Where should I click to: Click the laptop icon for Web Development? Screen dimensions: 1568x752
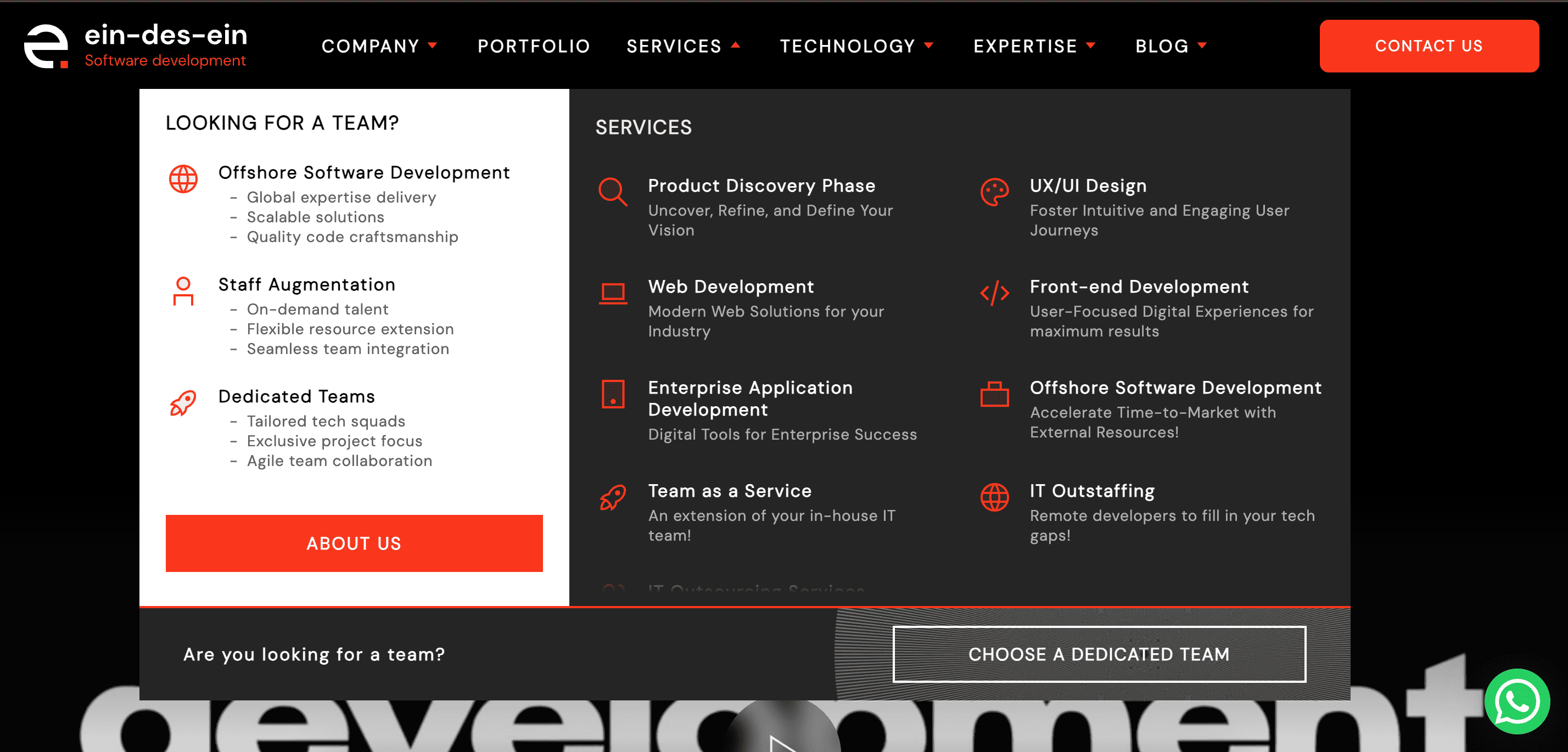[x=612, y=293]
